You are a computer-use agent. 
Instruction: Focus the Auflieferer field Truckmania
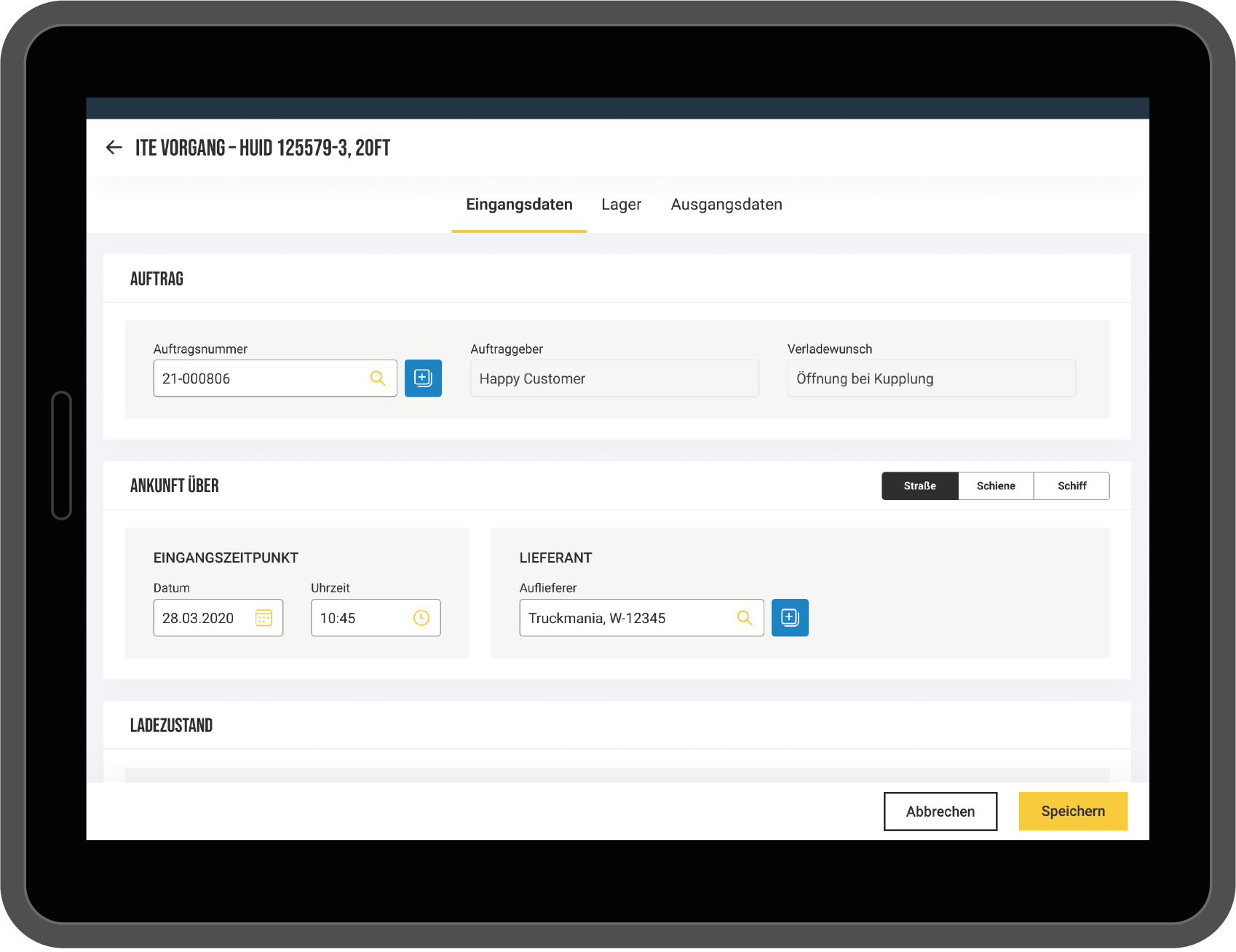pyautogui.click(x=641, y=618)
